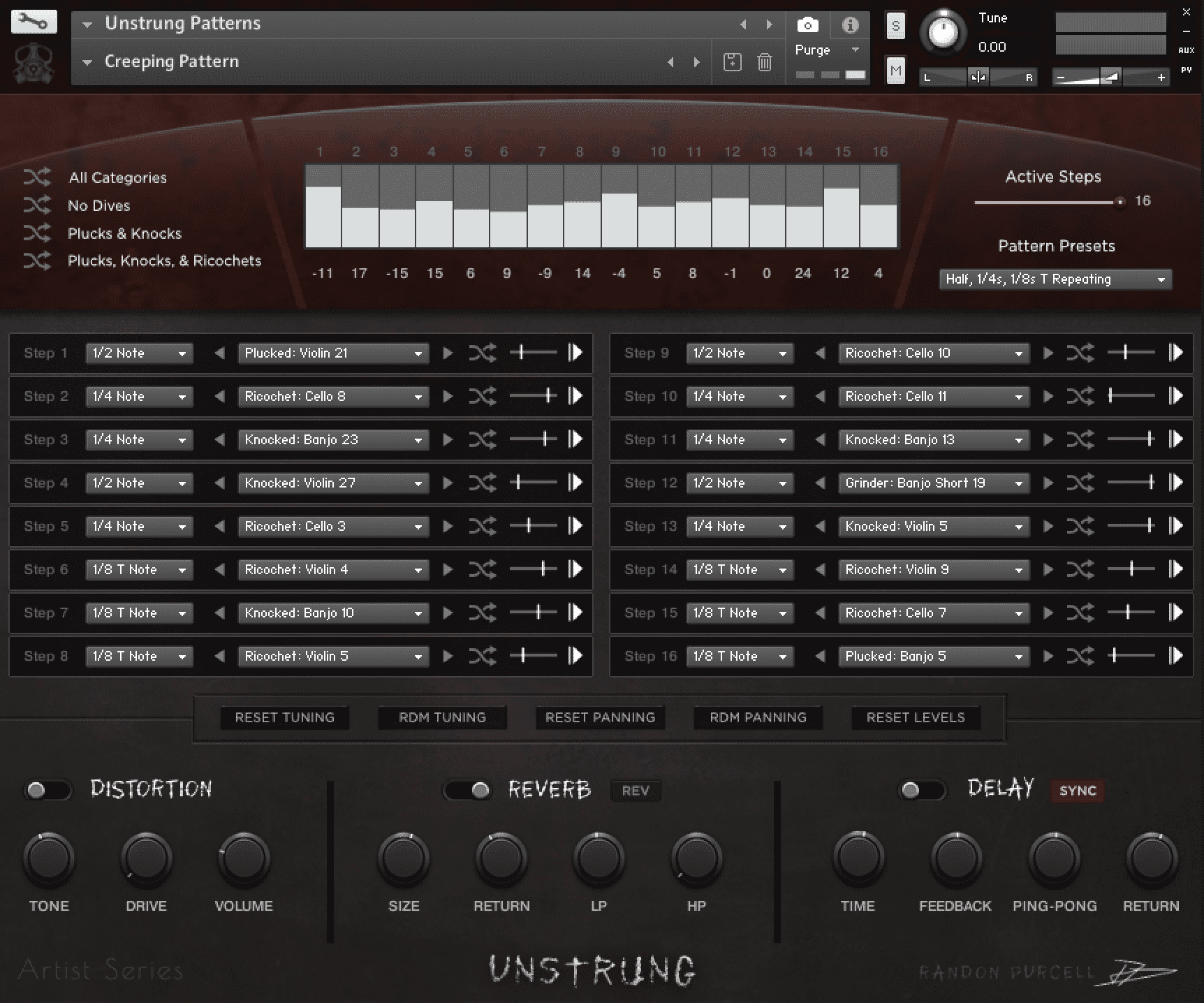Toggle the Distortion effect switch
This screenshot has height=1003, width=1204.
coord(47,790)
